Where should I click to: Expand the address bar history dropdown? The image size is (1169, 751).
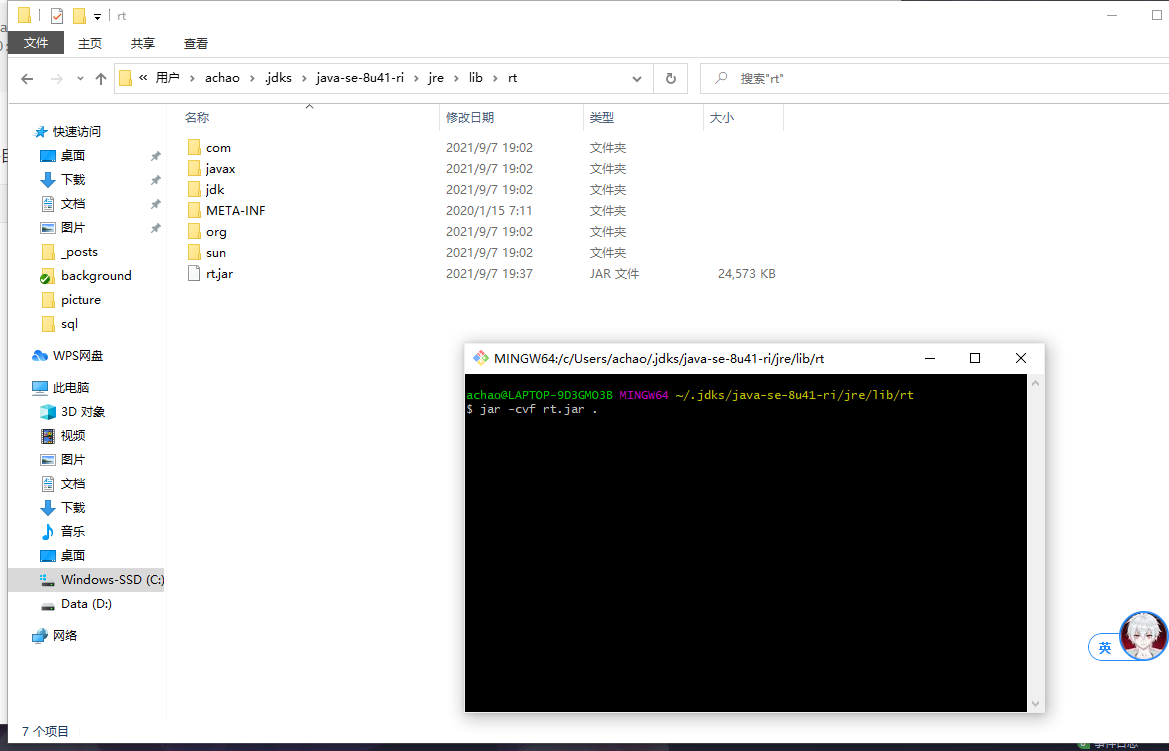click(x=637, y=79)
